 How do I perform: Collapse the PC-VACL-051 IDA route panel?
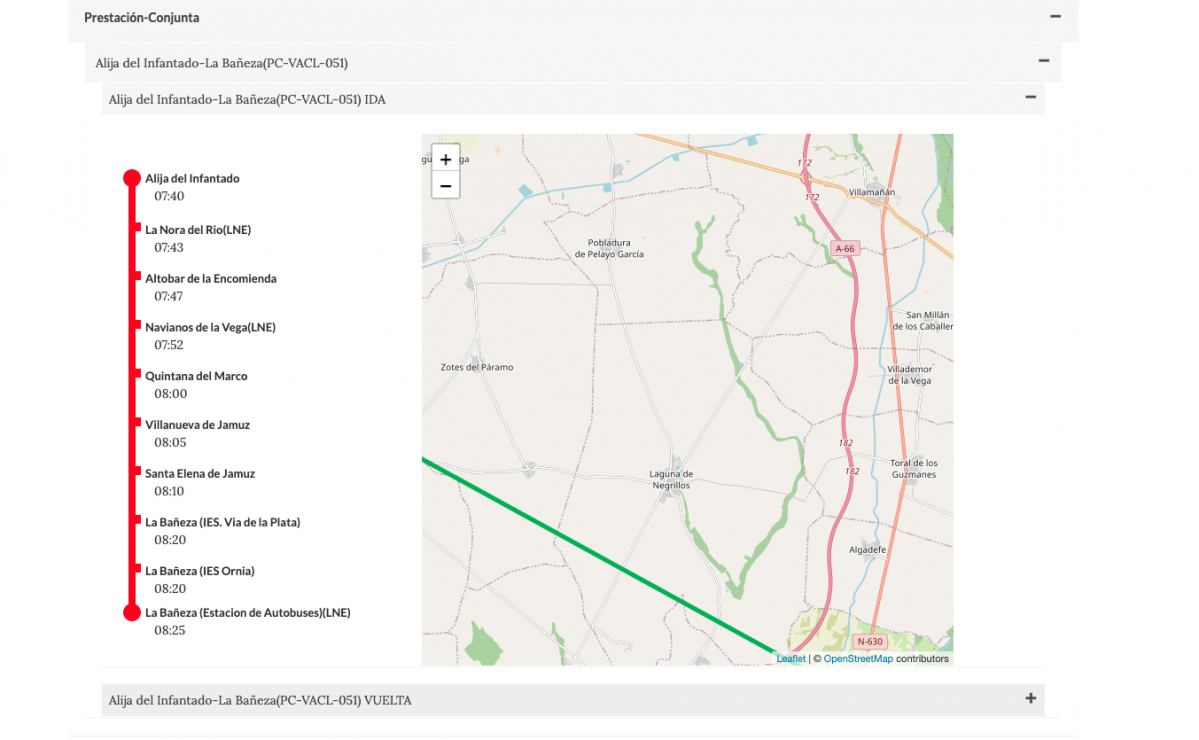[x=1030, y=97]
